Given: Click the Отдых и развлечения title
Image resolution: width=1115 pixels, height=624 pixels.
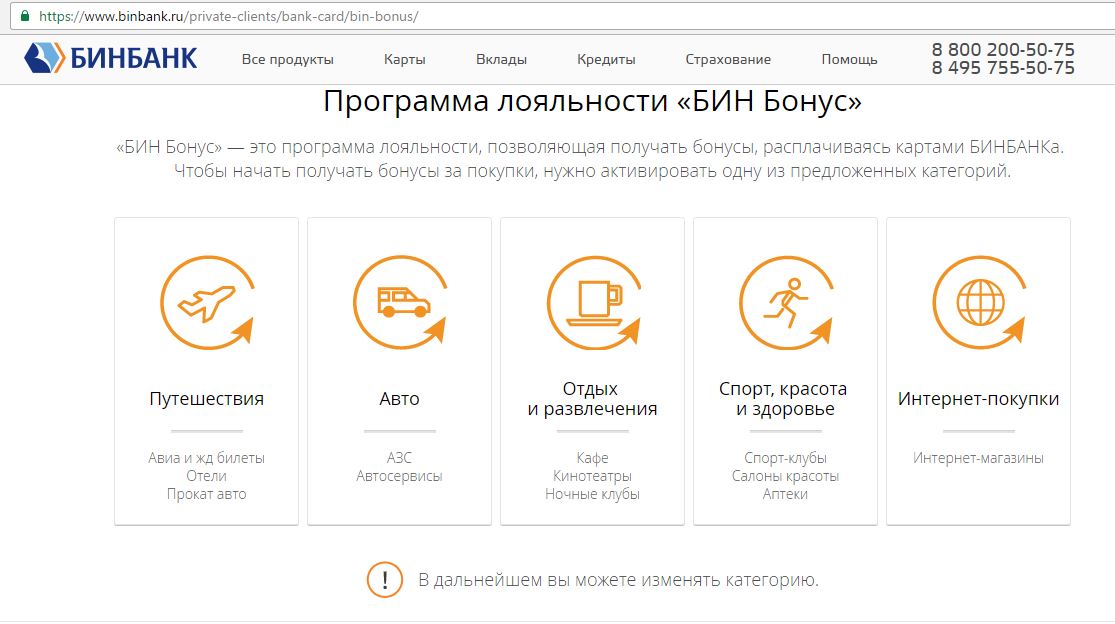Looking at the screenshot, I should (592, 398).
